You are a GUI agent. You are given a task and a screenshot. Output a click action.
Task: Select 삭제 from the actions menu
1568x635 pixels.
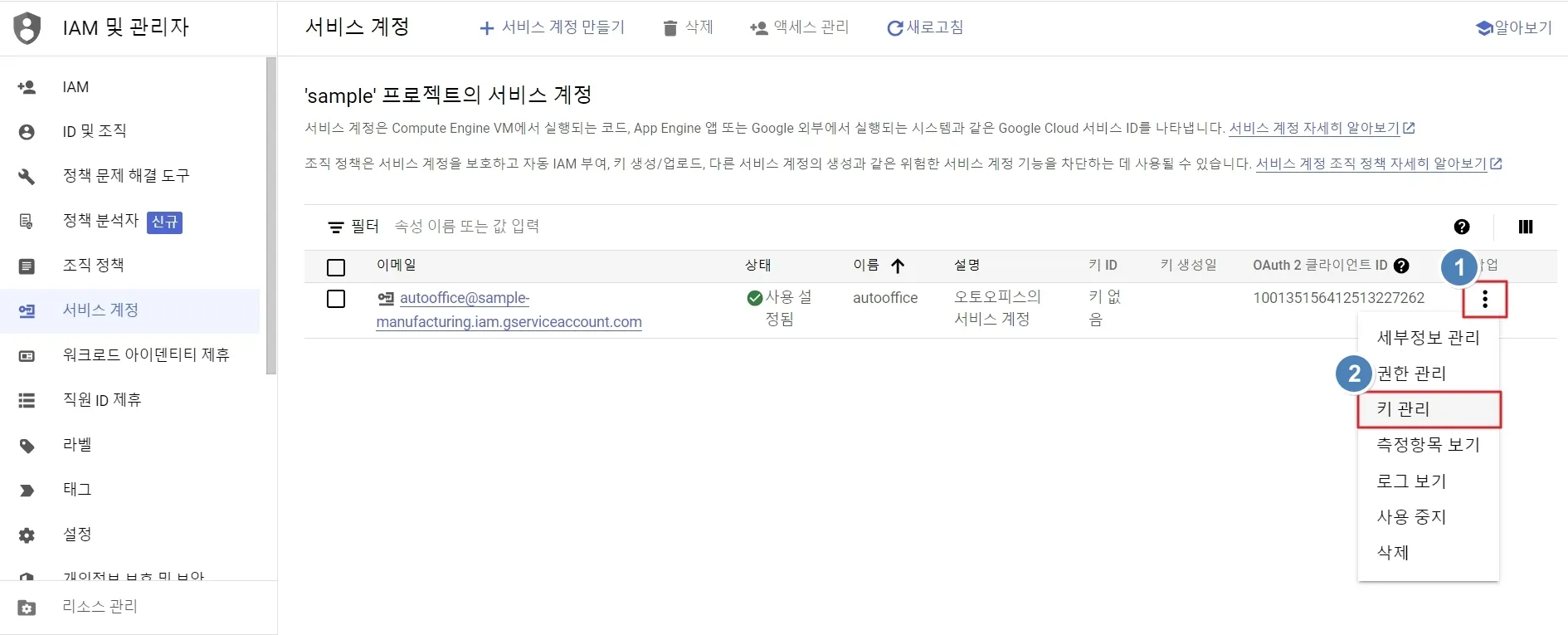(1428, 553)
